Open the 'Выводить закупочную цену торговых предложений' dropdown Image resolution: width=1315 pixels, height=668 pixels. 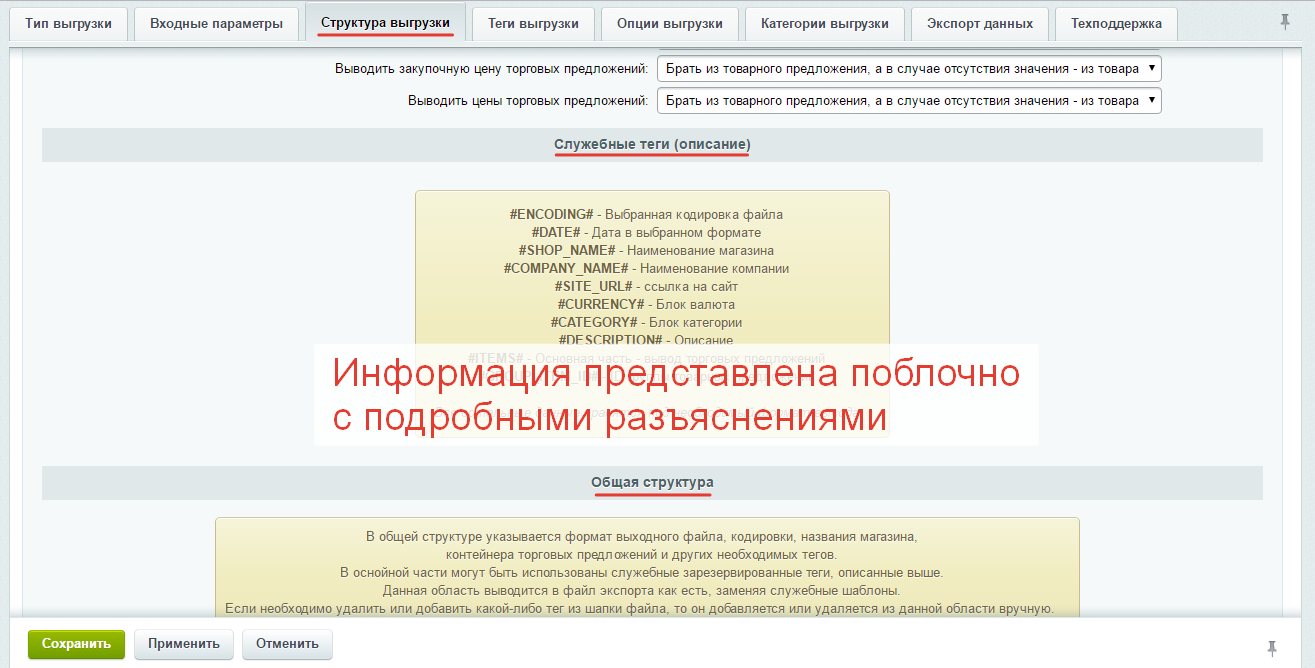coord(908,69)
